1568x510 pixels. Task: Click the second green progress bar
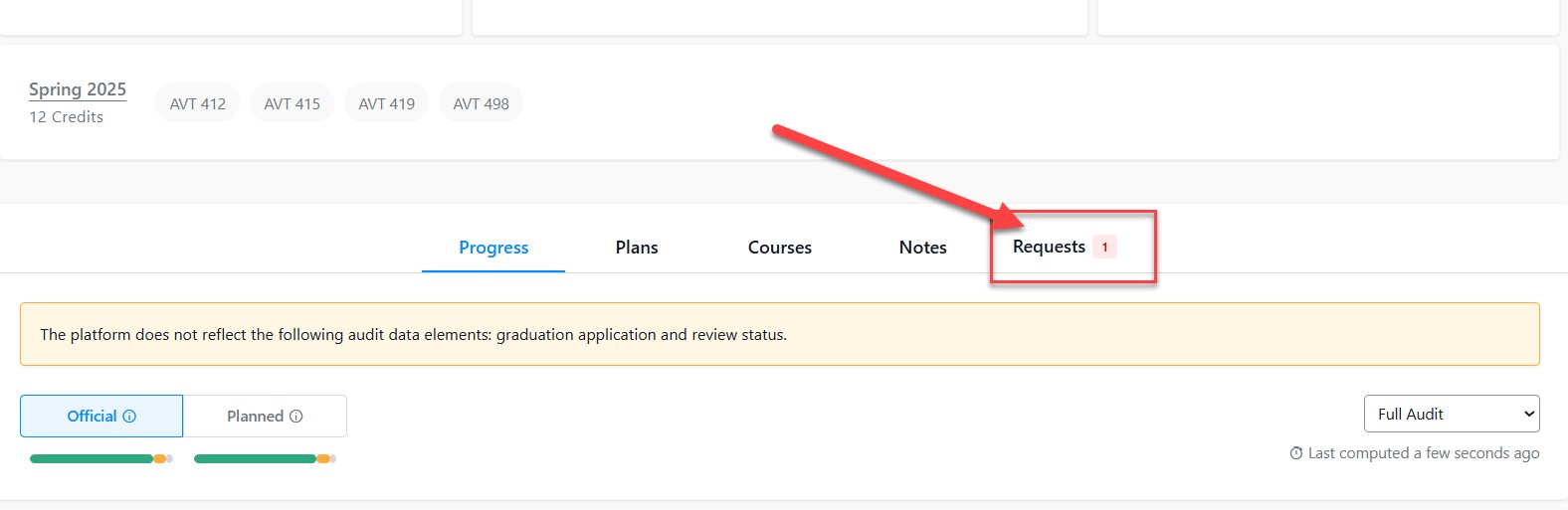pos(255,459)
